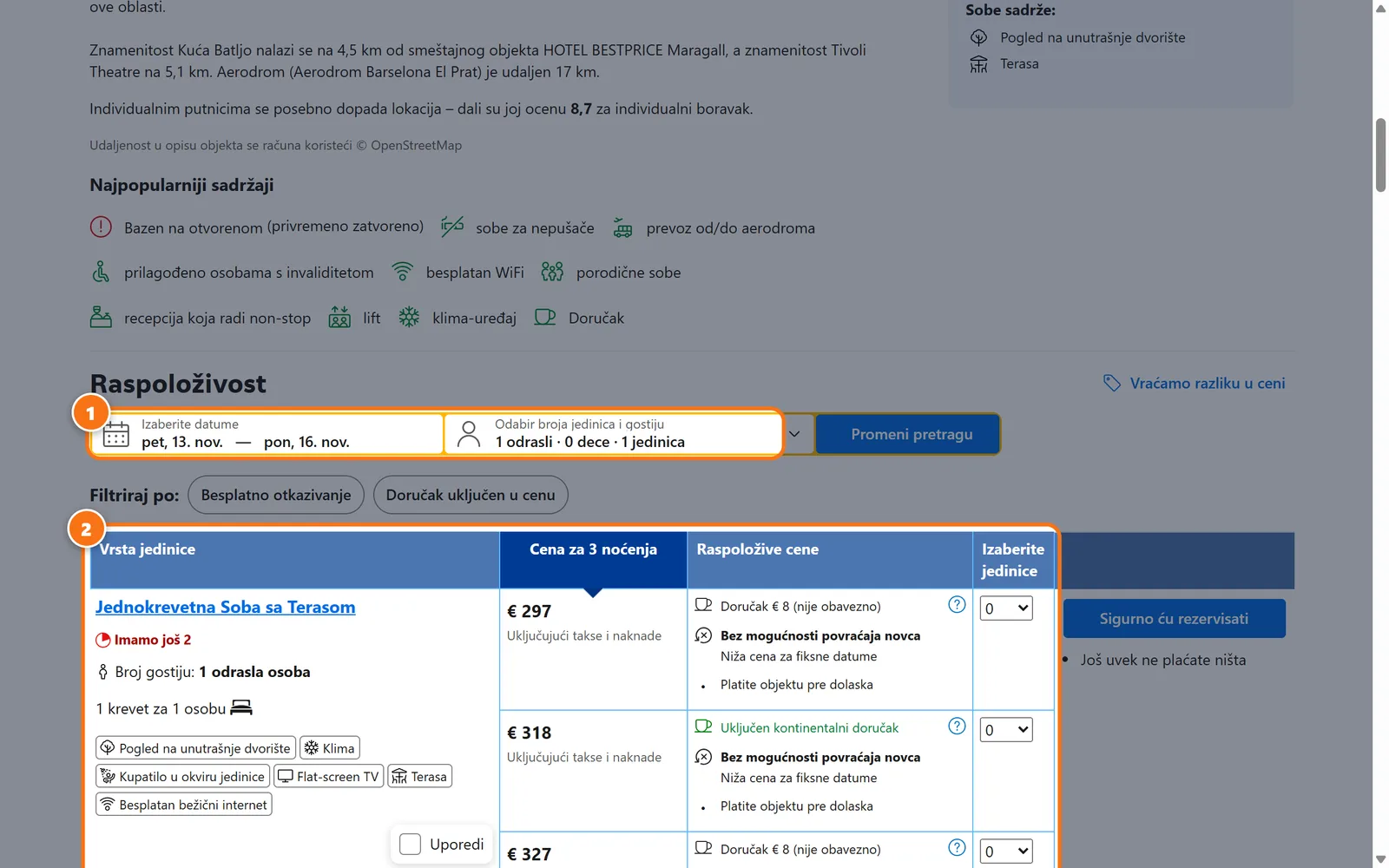The height and width of the screenshot is (868, 1389).
Task: Expand the guests selector chevron
Action: pyautogui.click(x=794, y=434)
